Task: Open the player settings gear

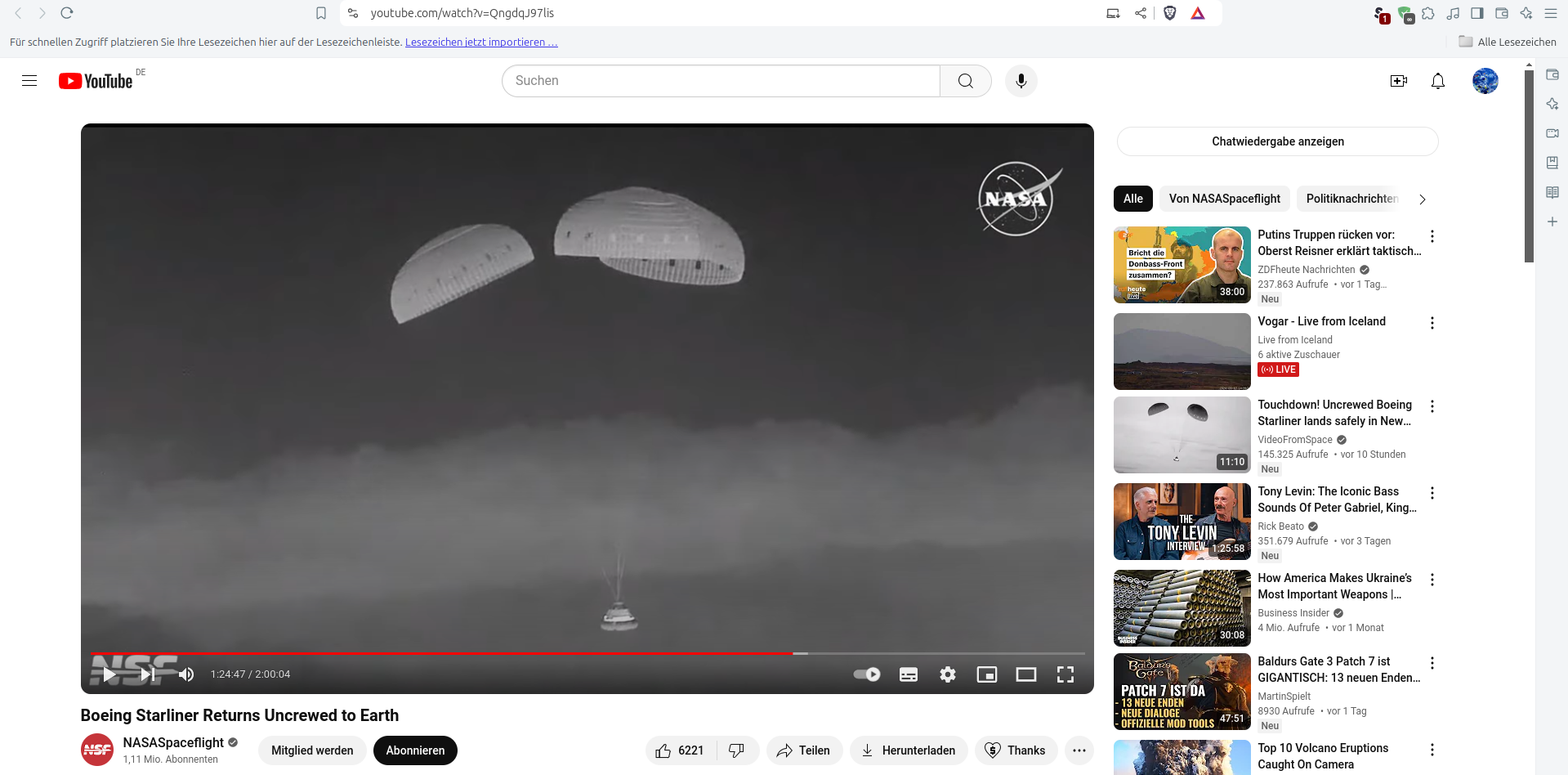Action: click(948, 674)
